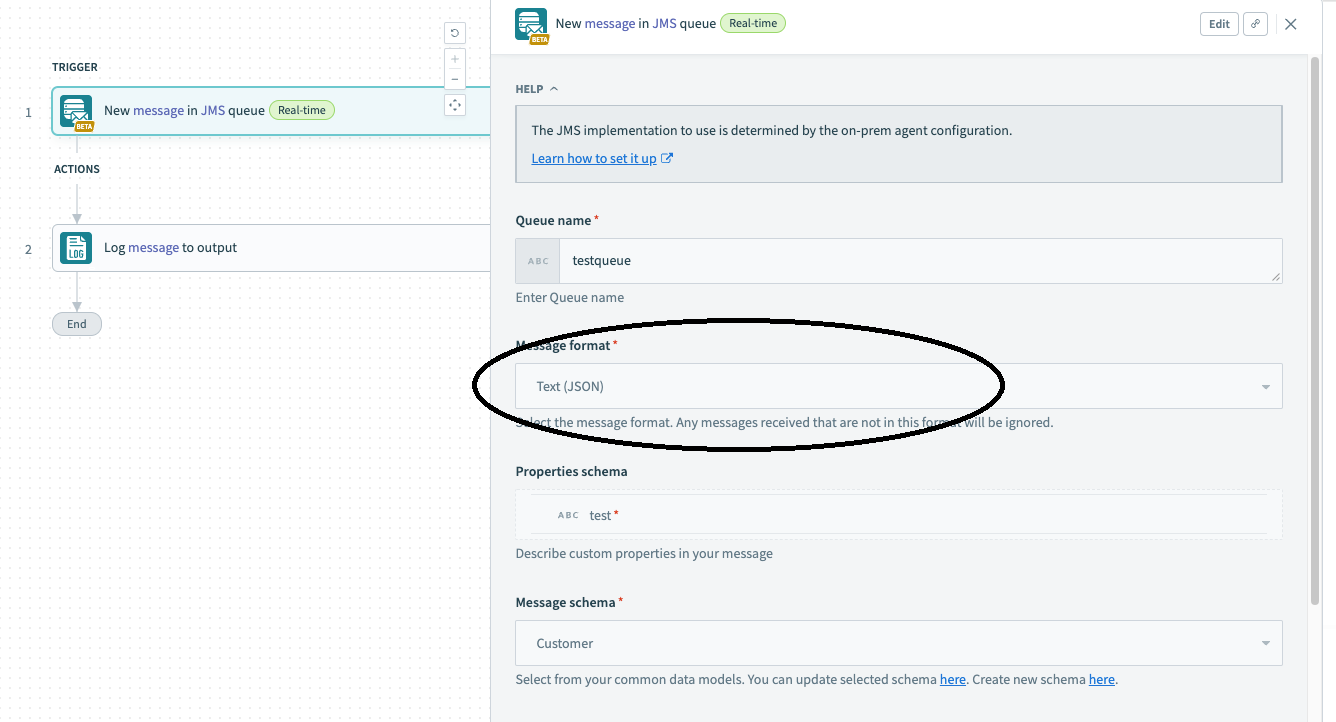1336x722 pixels.
Task: Collapse the HELP section
Action: (537, 89)
